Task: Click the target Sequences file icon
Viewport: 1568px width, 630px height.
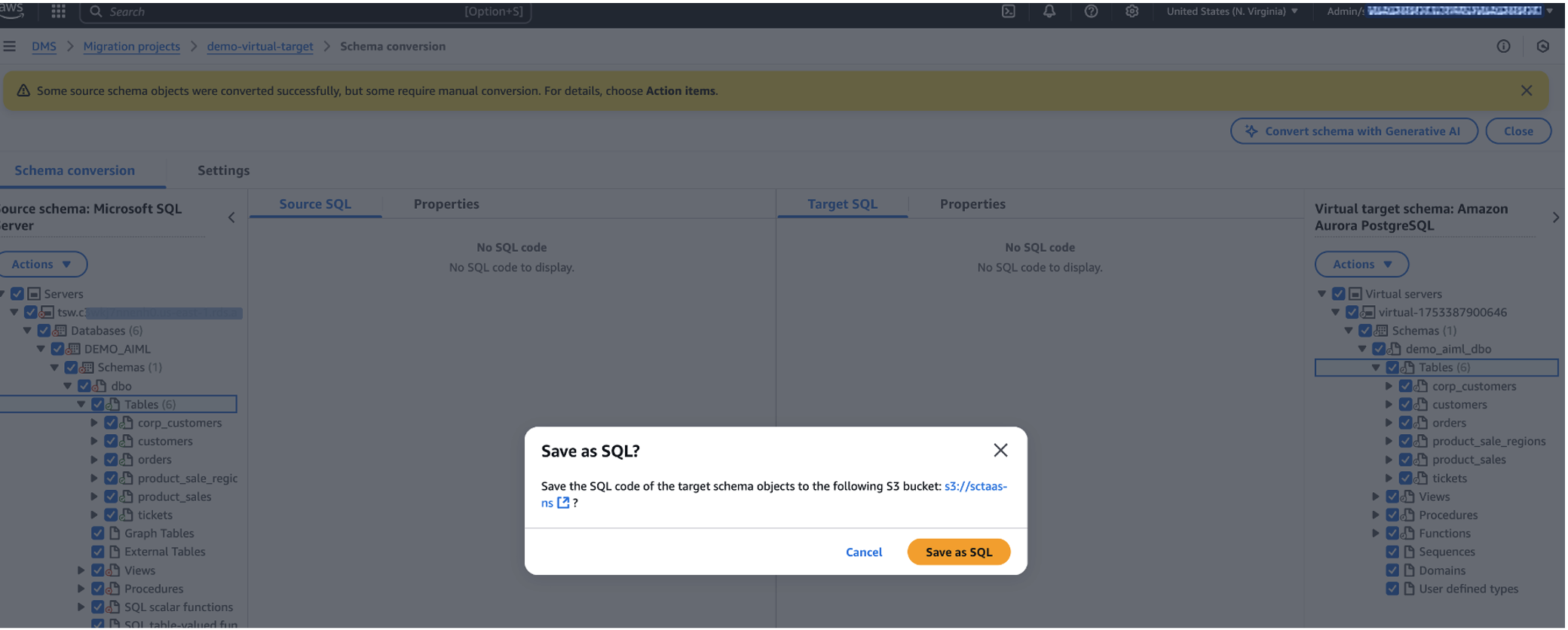Action: (1408, 552)
